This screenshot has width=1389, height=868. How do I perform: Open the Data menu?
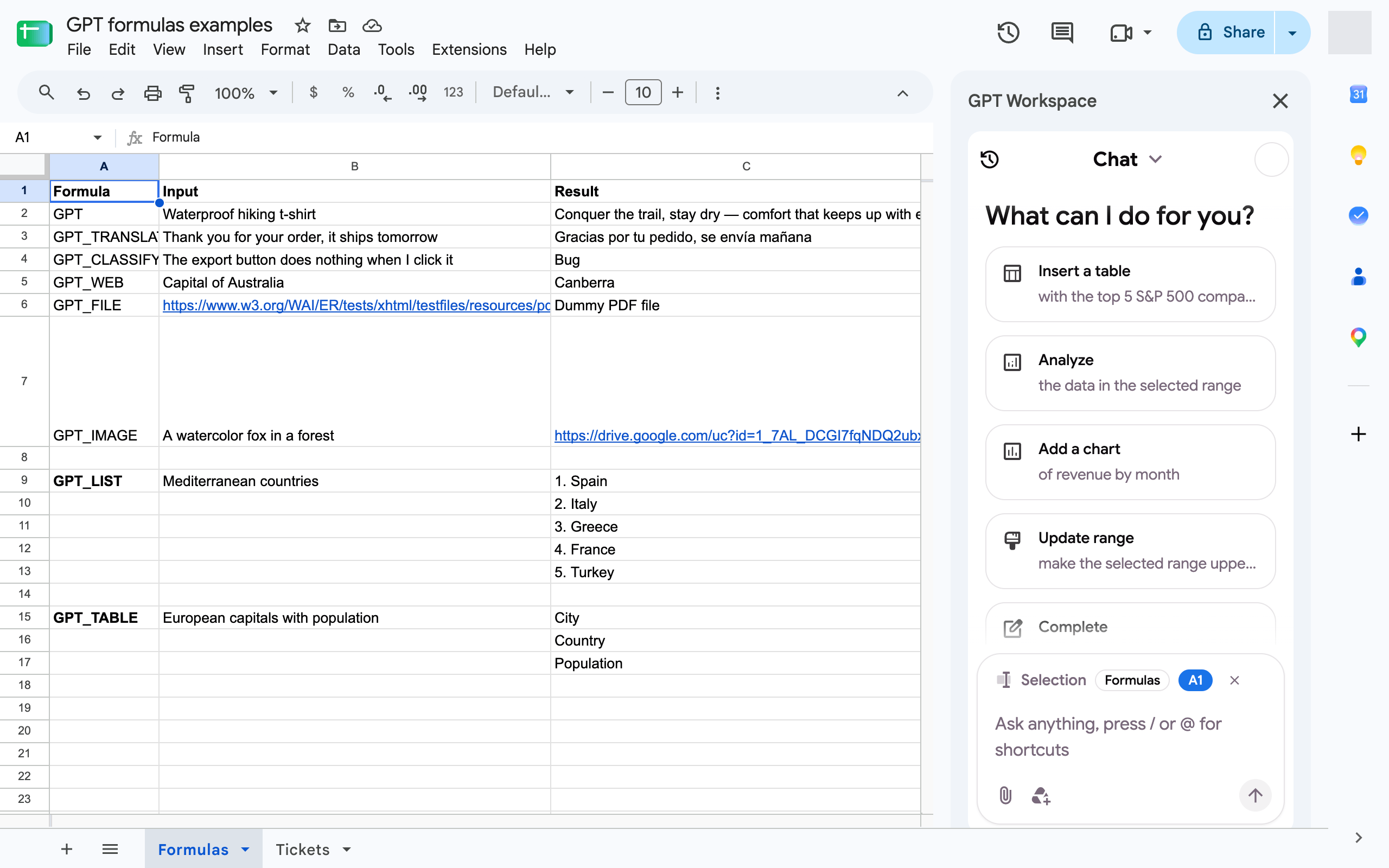(x=344, y=49)
